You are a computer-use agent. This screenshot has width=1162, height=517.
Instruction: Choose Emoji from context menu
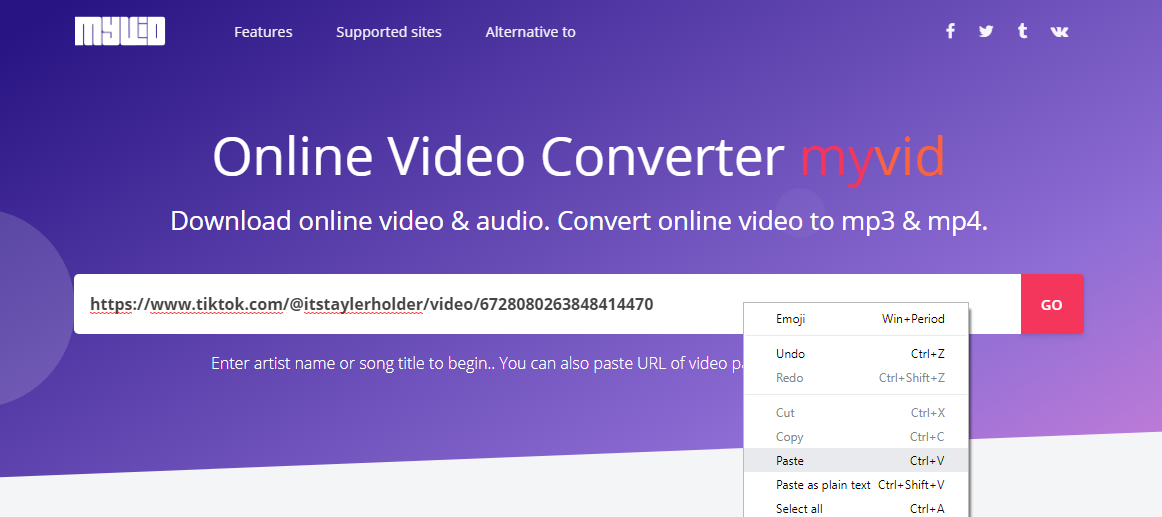coord(857,319)
